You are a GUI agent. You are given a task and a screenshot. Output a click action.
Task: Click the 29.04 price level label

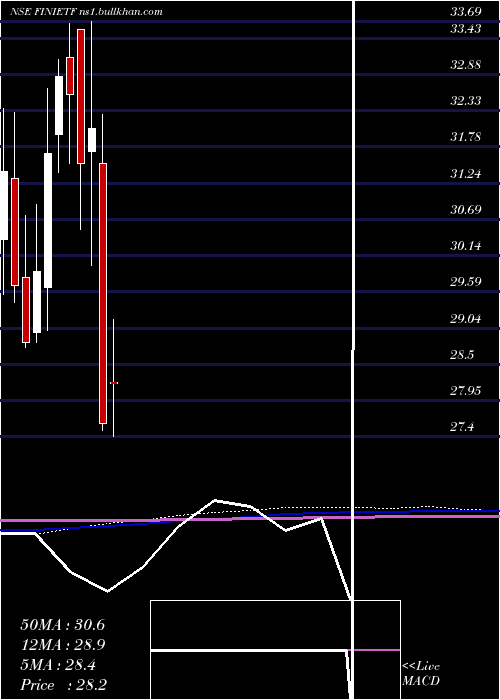tap(465, 319)
